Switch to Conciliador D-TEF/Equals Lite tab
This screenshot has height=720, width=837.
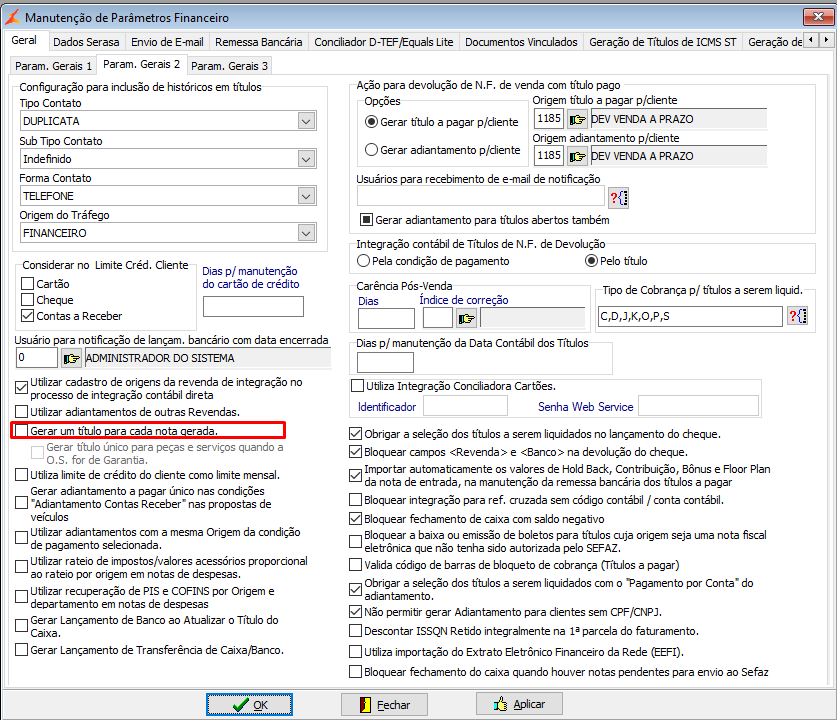coord(383,42)
